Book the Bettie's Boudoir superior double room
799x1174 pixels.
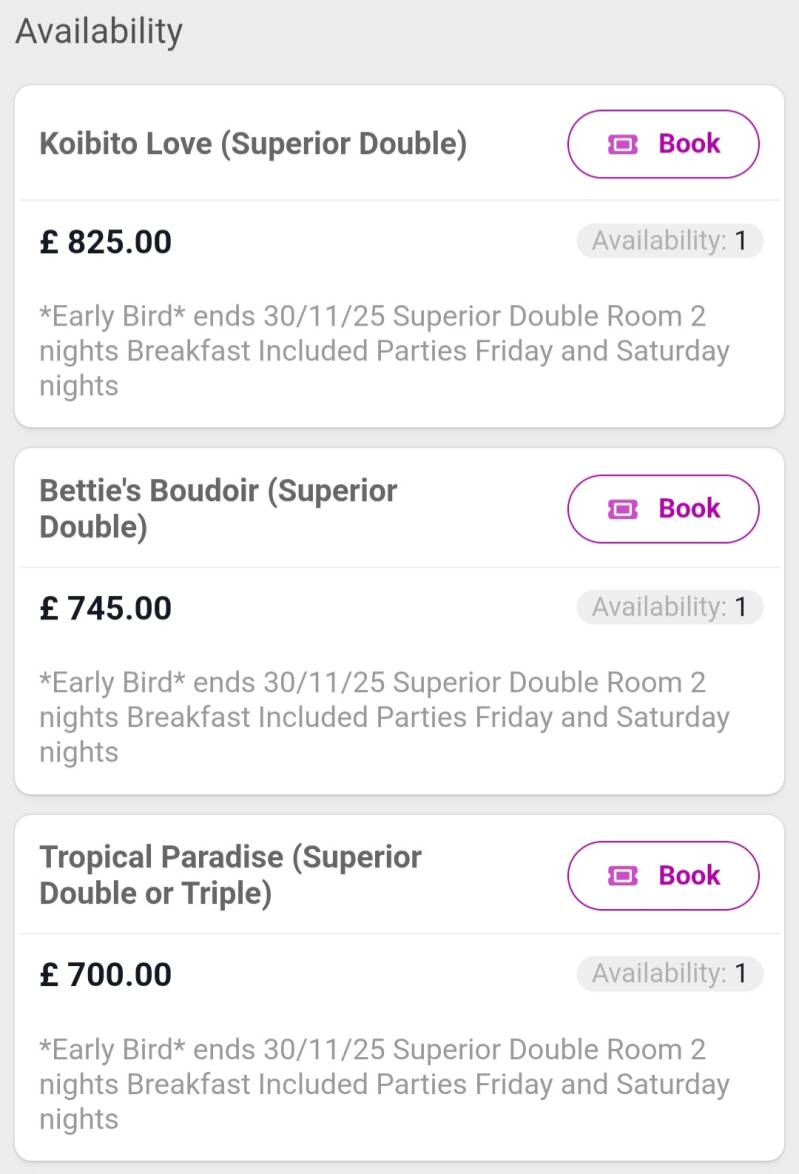664,509
